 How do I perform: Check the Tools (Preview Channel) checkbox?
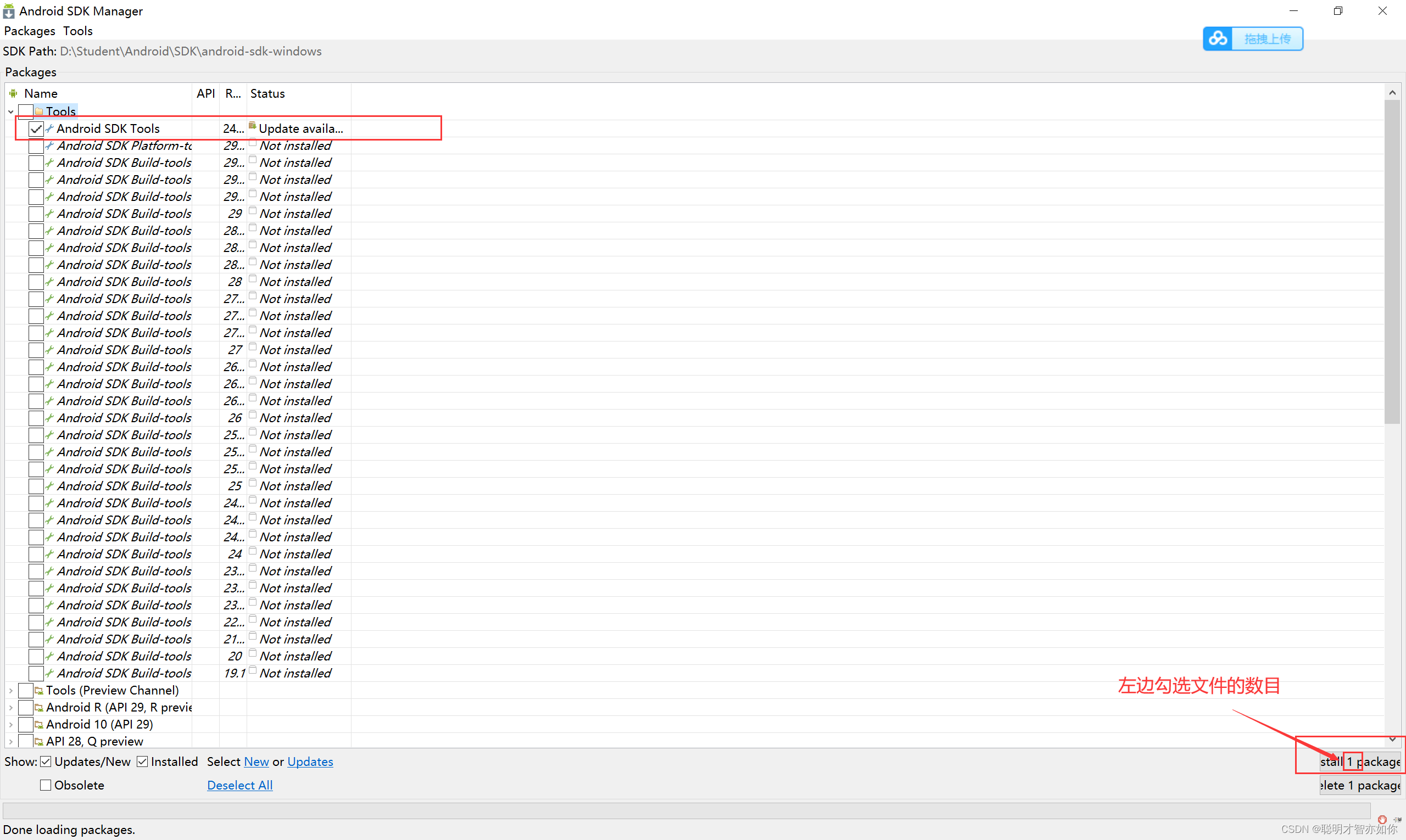click(25, 691)
